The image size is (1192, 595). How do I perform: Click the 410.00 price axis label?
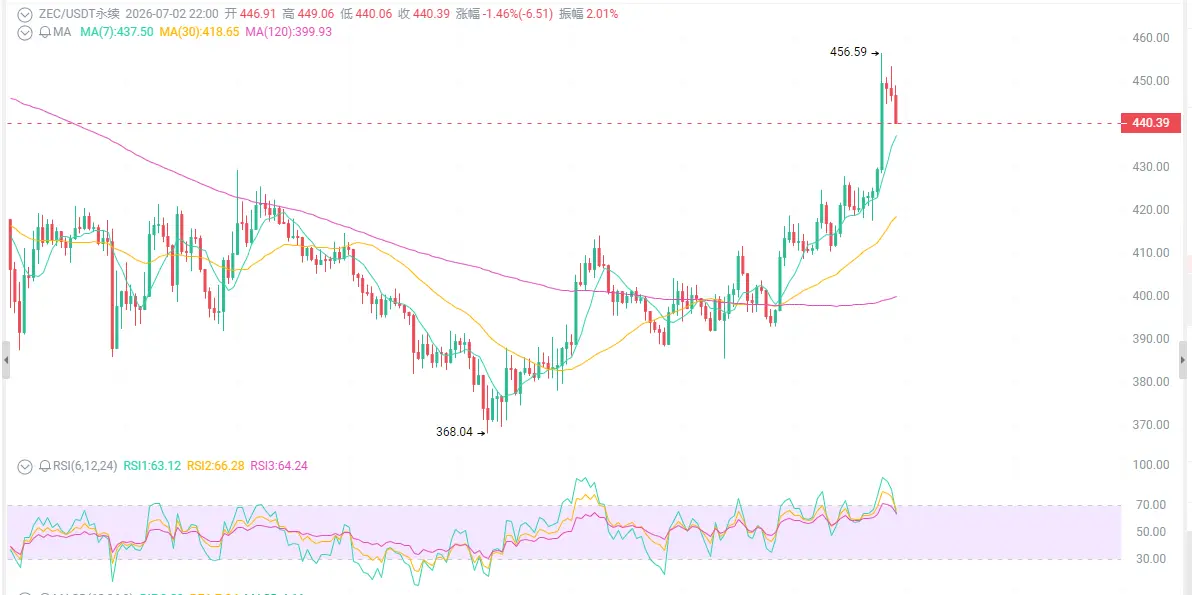1149,252
